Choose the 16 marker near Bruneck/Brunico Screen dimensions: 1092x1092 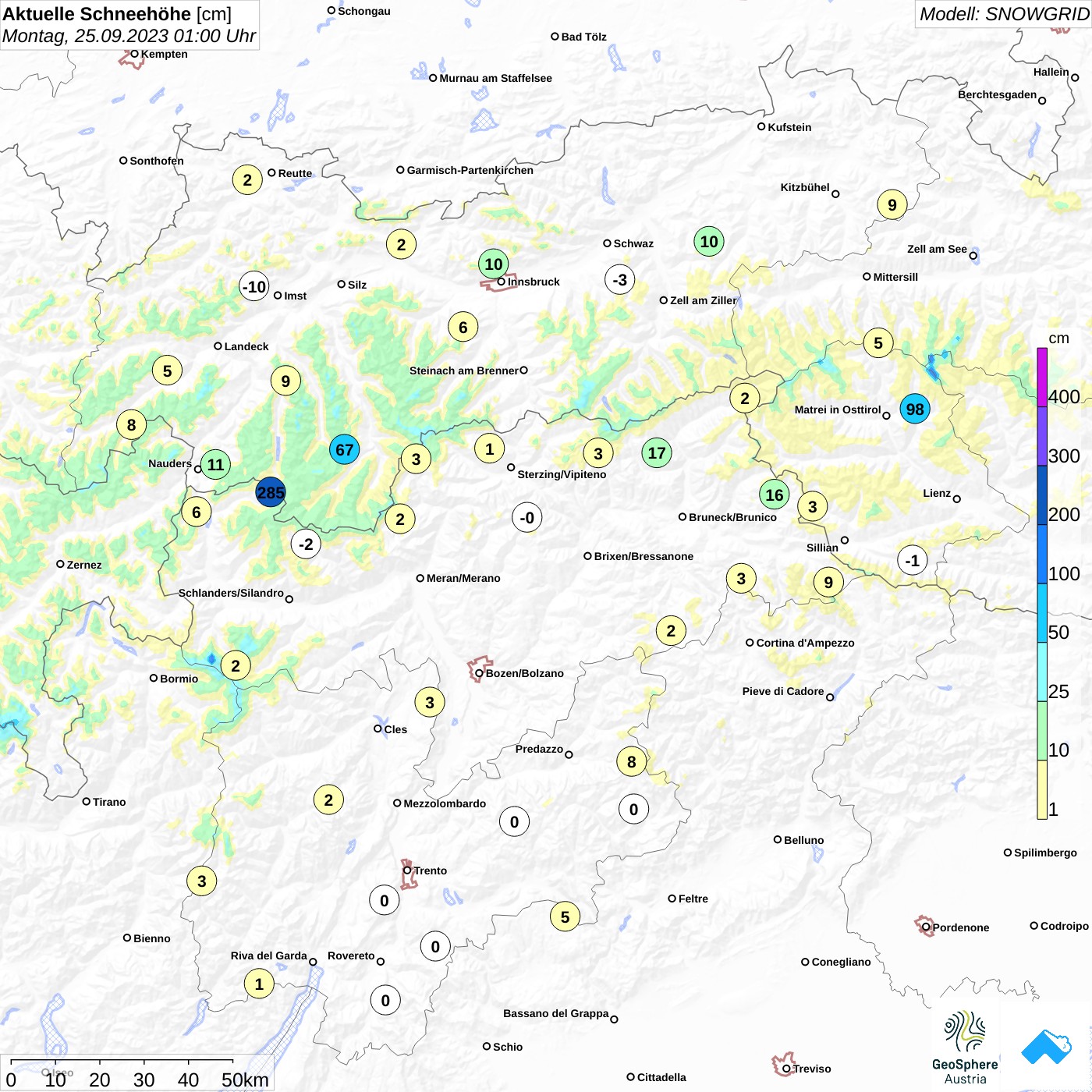[775, 495]
